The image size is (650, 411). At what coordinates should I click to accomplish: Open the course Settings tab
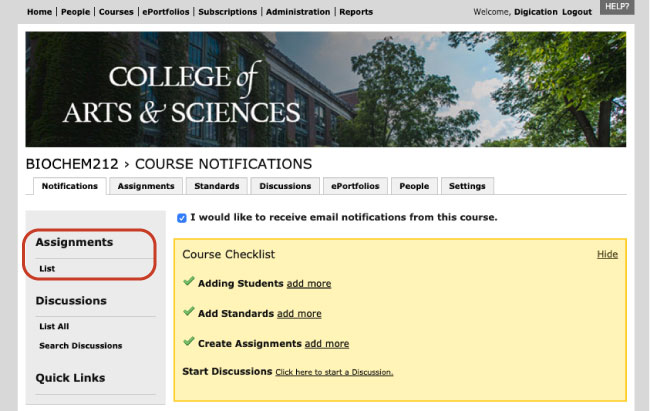pos(467,186)
